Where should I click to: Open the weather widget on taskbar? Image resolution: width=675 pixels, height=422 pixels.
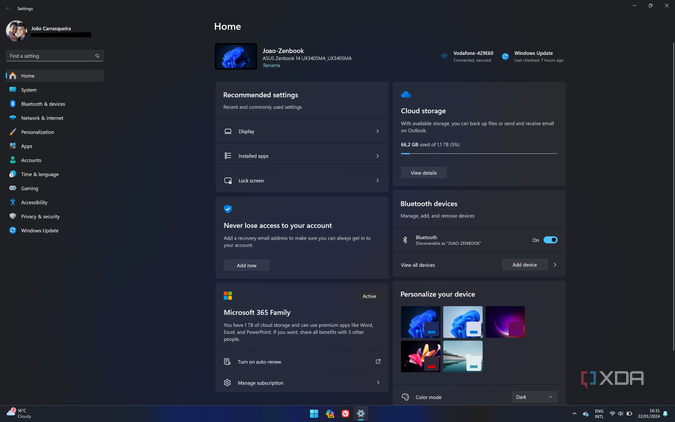(x=19, y=413)
